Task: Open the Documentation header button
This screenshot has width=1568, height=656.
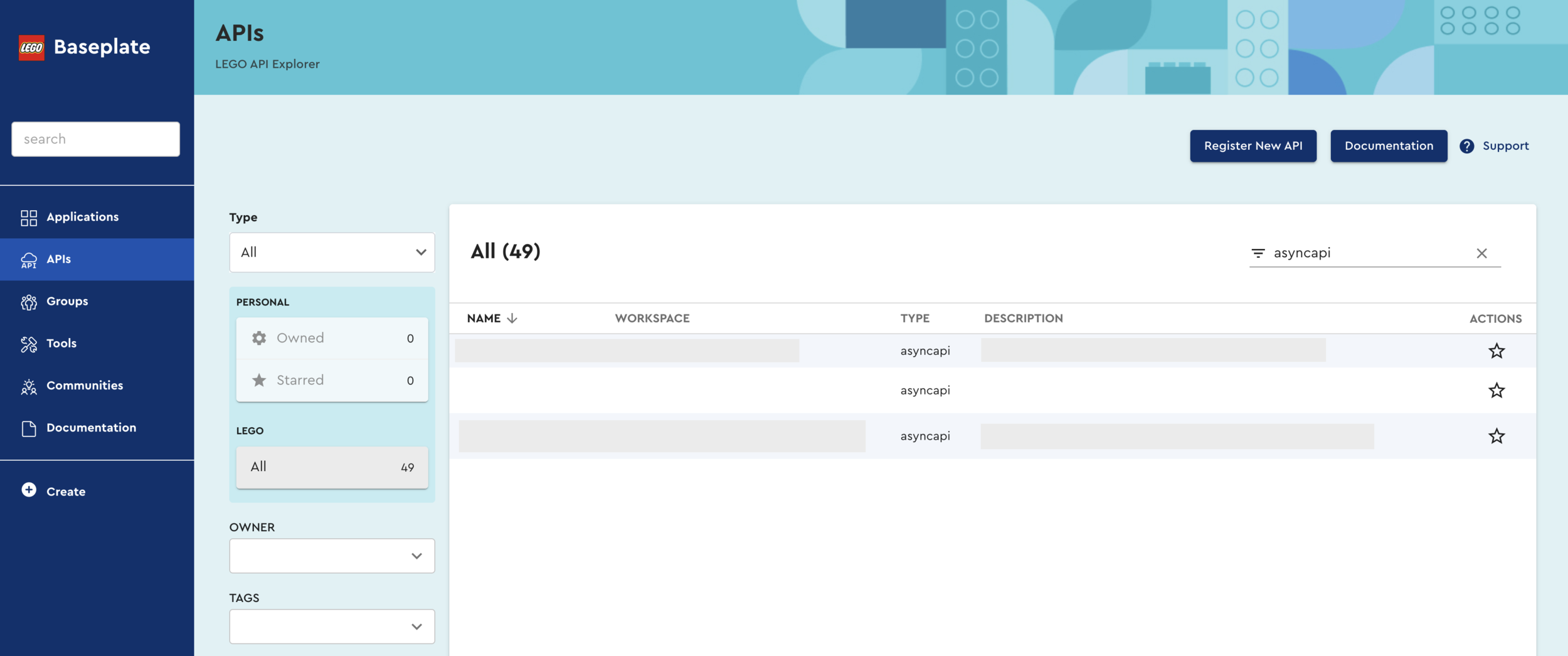Action: (1389, 146)
